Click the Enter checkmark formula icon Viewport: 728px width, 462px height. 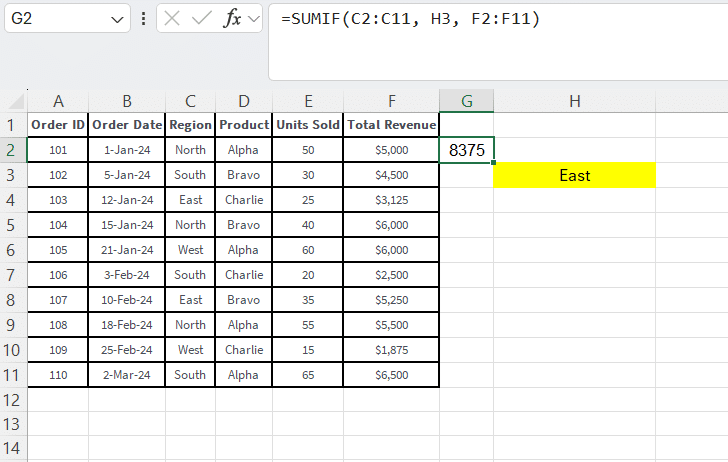point(202,19)
